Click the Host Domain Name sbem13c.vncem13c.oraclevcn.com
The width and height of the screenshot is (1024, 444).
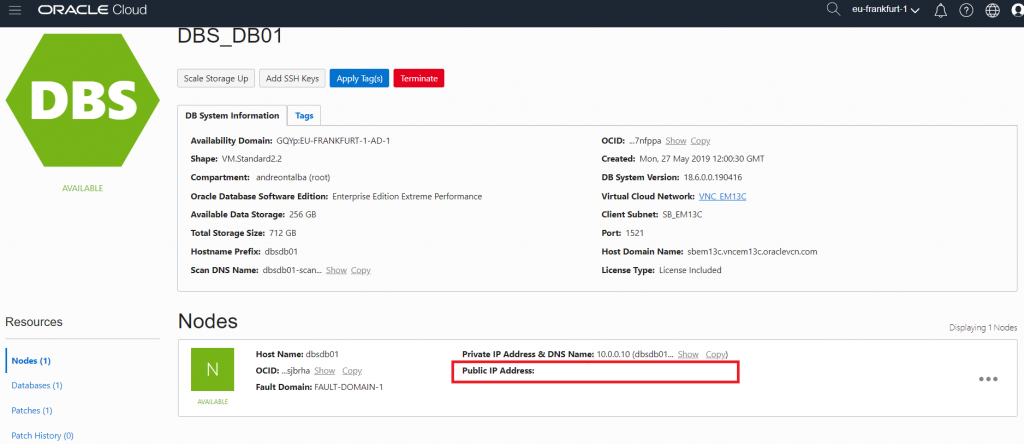pyautogui.click(x=752, y=251)
